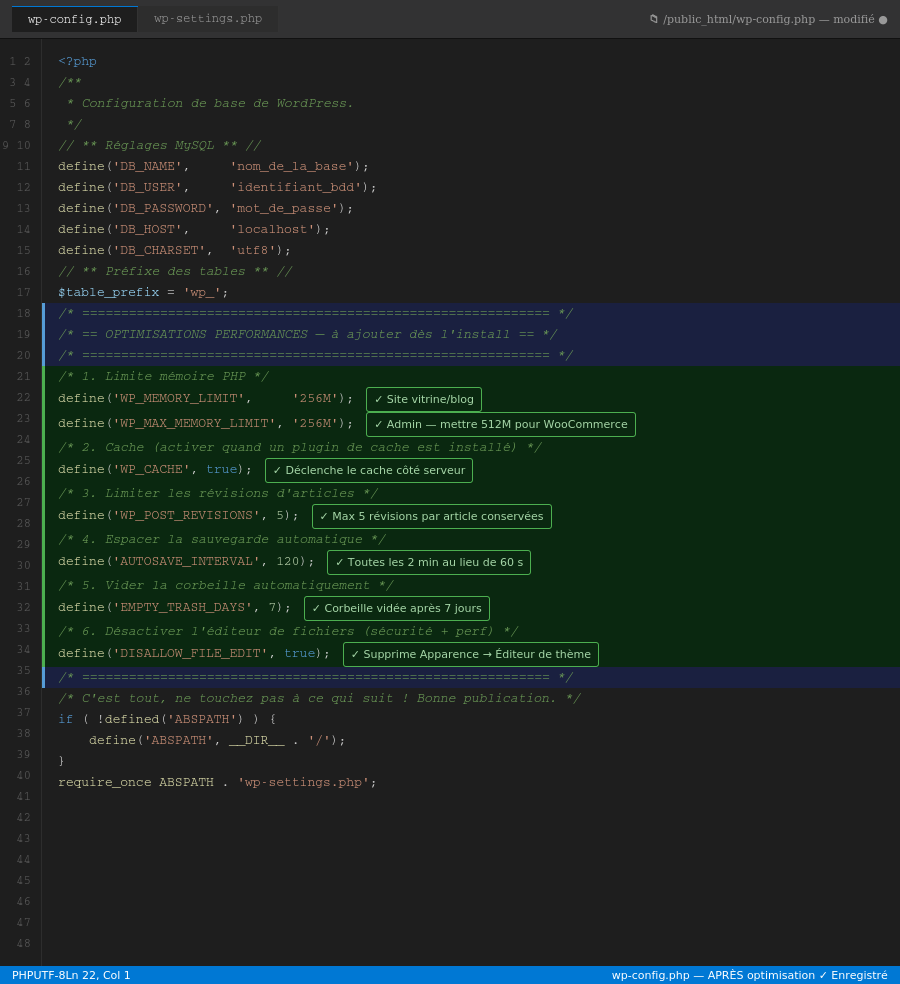Click the 'Admin — mettre 512M pour WooCommerce' badge

tap(501, 424)
